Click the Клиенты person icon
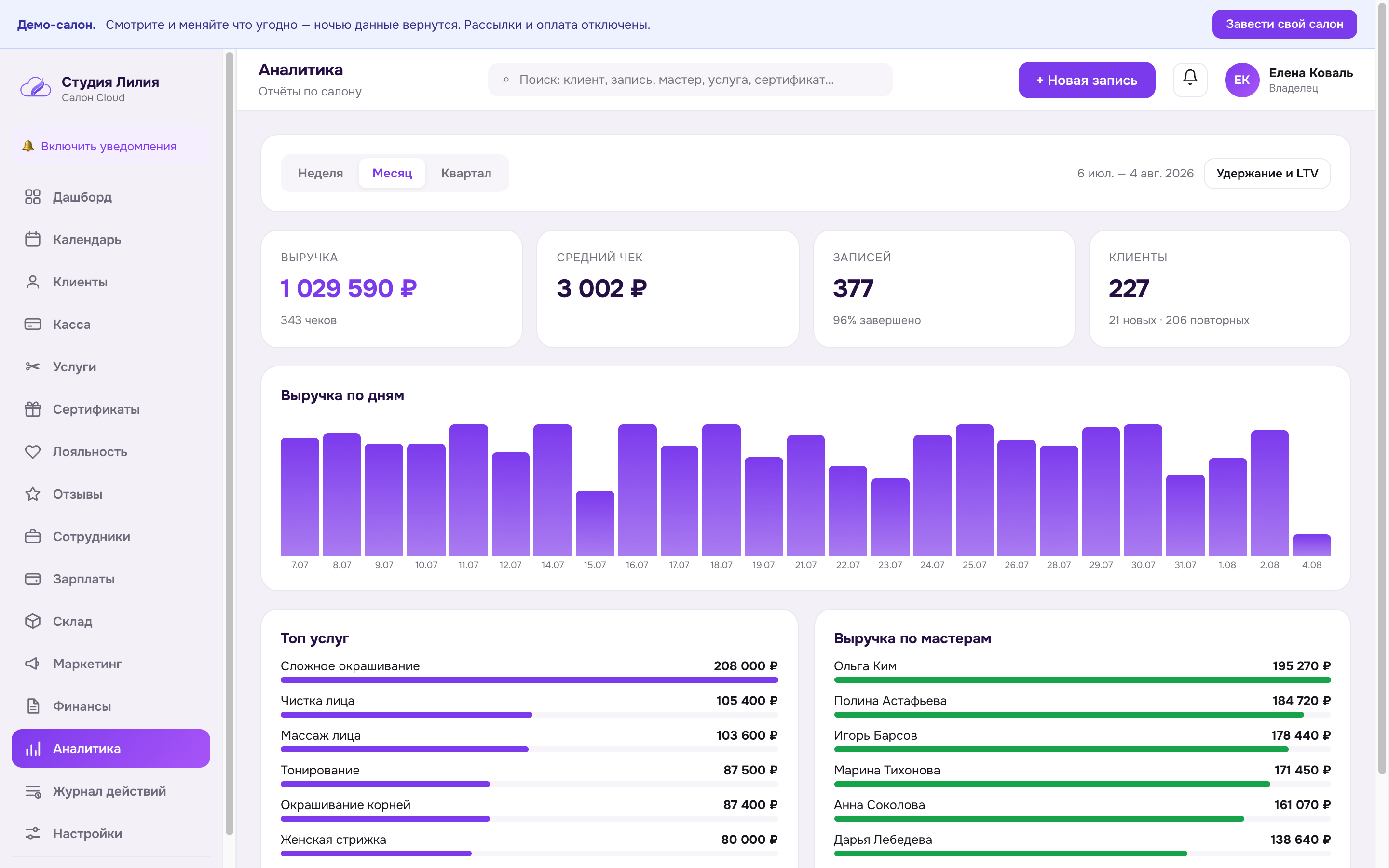This screenshot has width=1389, height=868. tap(33, 282)
